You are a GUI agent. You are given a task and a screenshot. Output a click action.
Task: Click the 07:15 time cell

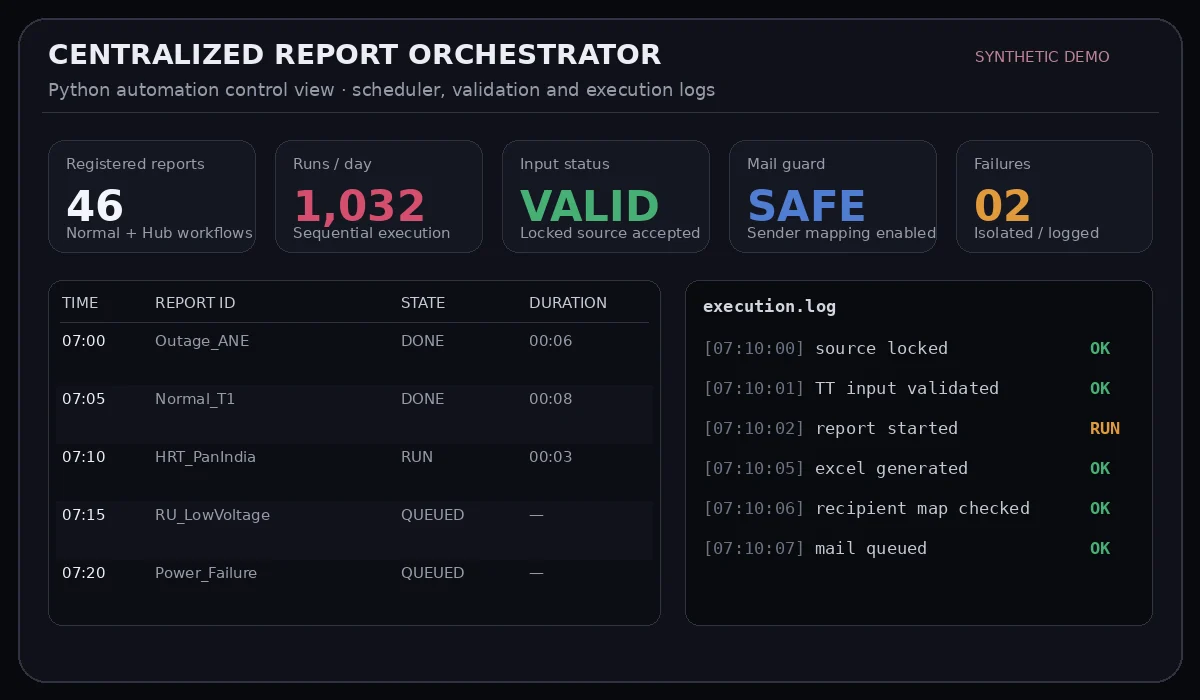pos(84,515)
